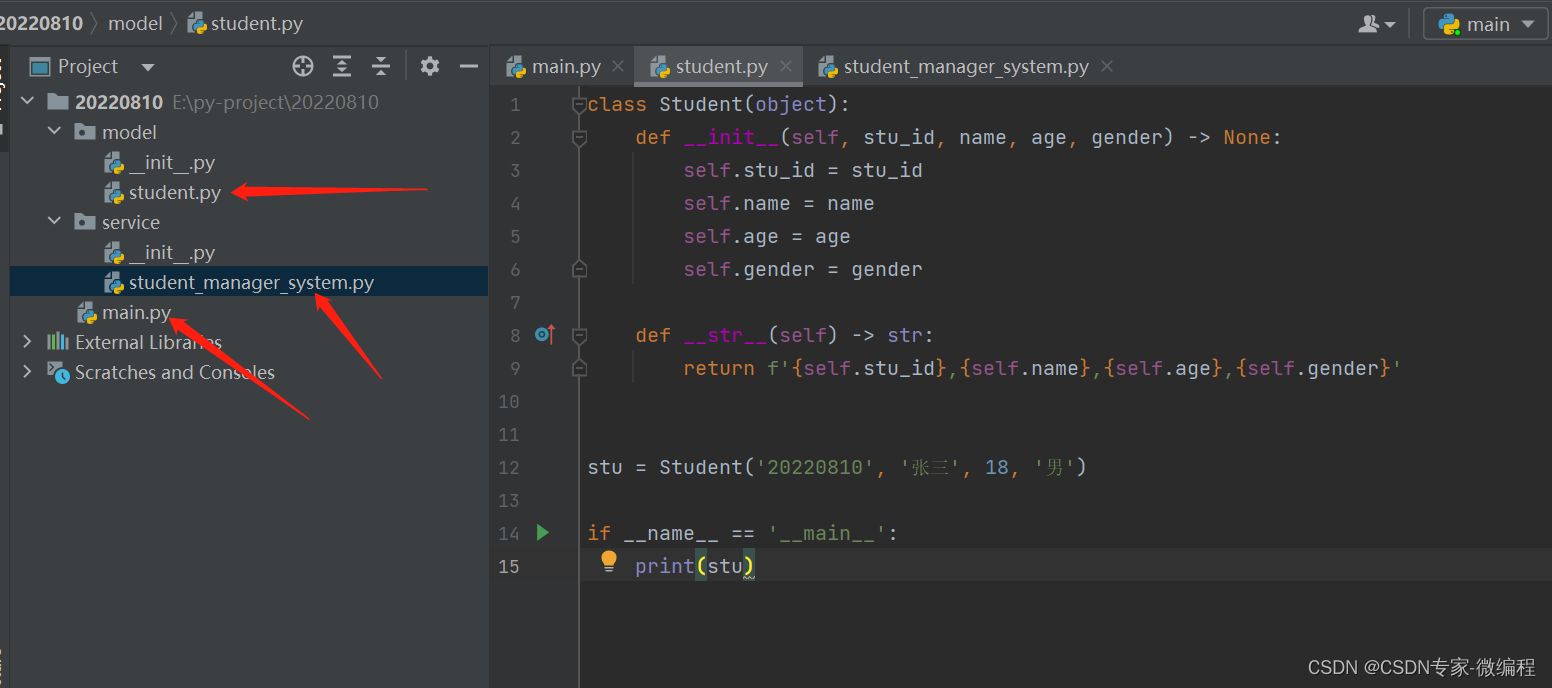Select __init__.py under model folder

[x=172, y=162]
